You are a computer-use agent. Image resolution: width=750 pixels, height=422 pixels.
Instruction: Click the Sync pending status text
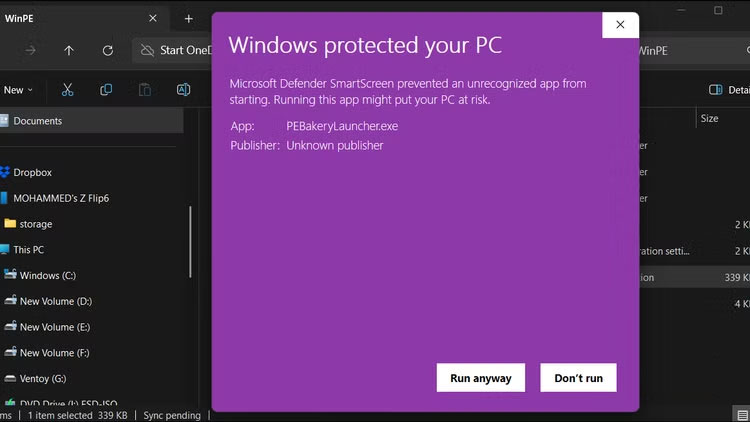pos(172,415)
